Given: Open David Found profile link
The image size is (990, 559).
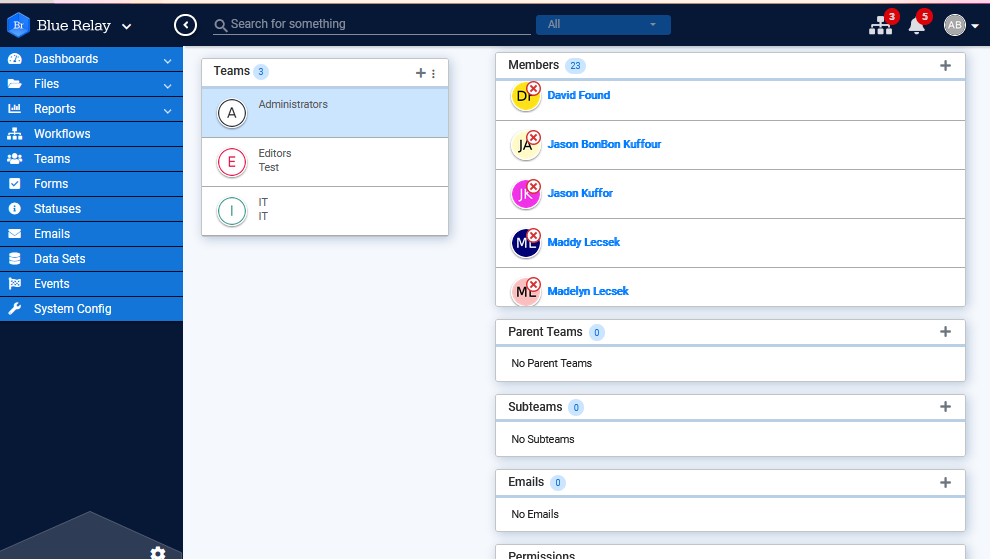Looking at the screenshot, I should coord(578,95).
